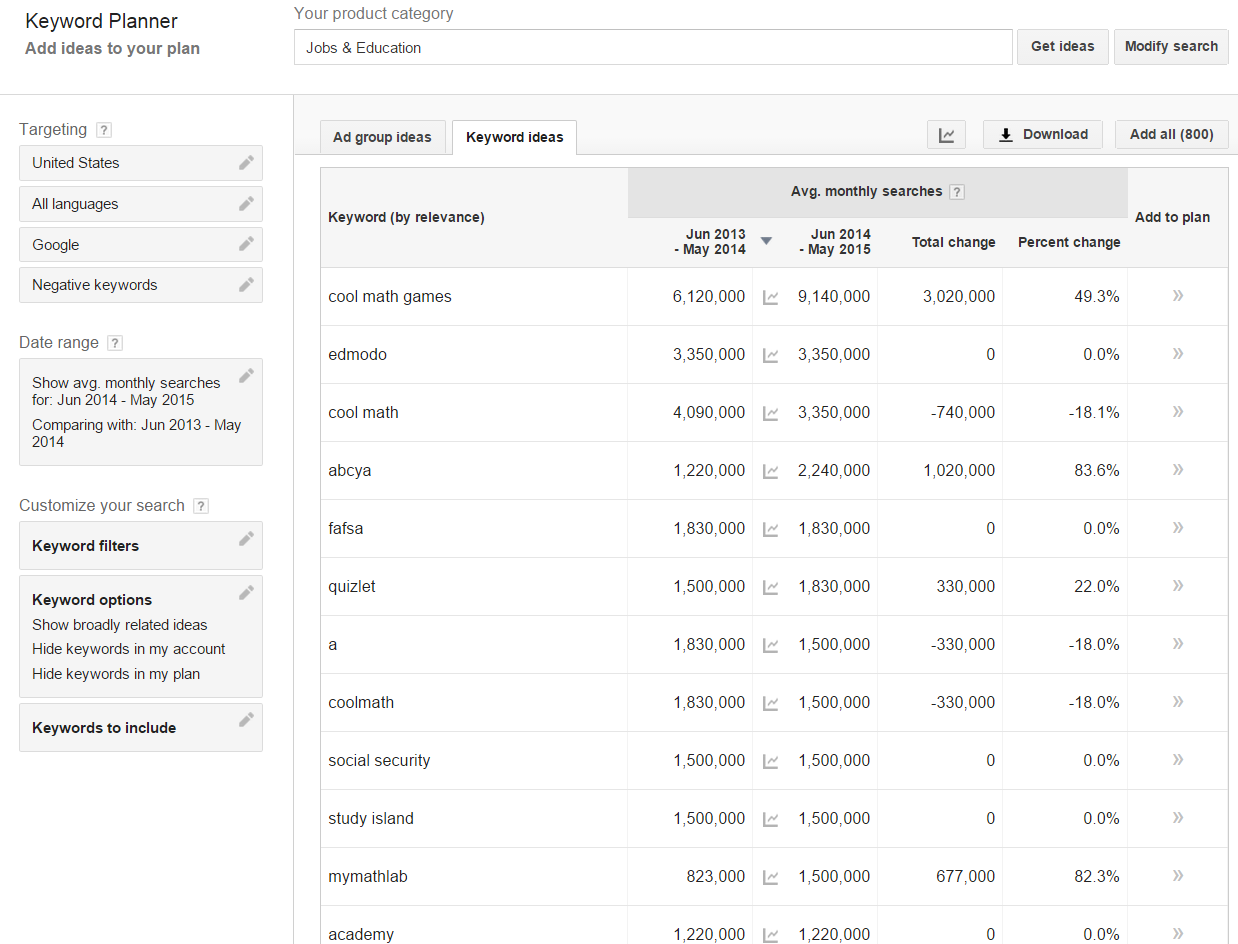The width and height of the screenshot is (1238, 944).
Task: View trend chart for social security
Action: click(x=770, y=761)
